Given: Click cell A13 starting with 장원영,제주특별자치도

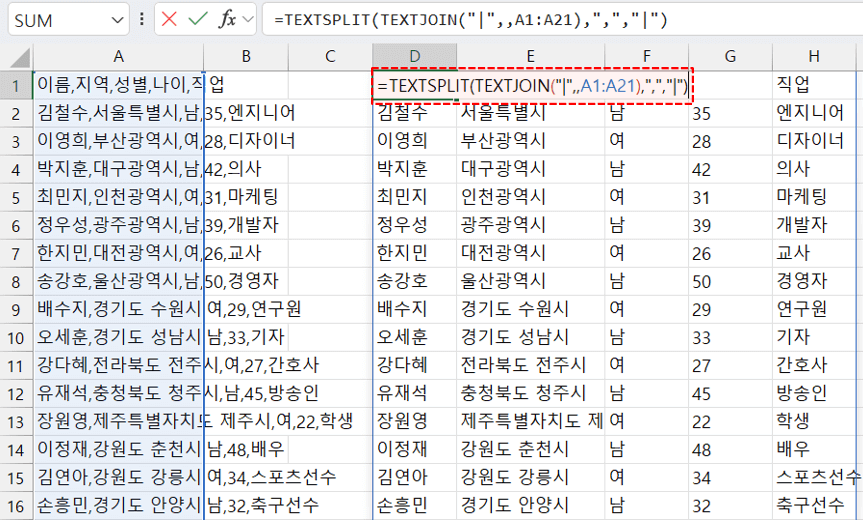Looking at the screenshot, I should click(x=118, y=422).
